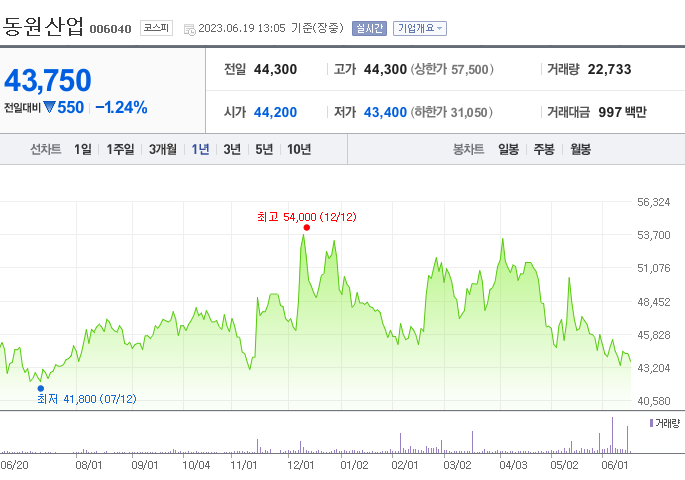Click the 하한가 31,050 text

[x=452, y=112]
